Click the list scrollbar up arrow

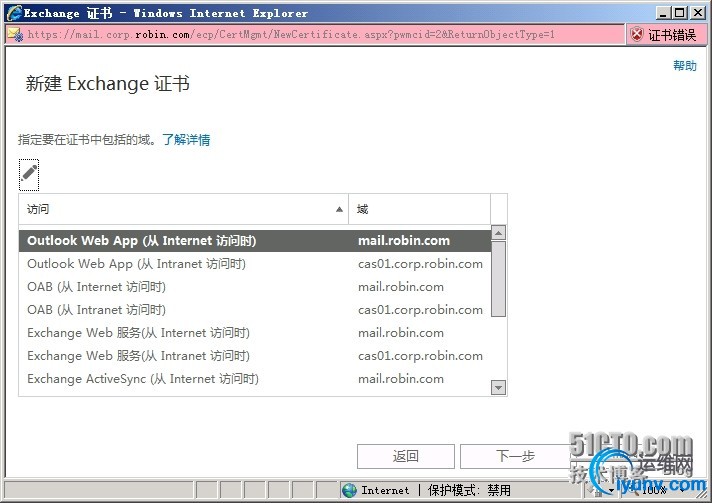click(499, 233)
